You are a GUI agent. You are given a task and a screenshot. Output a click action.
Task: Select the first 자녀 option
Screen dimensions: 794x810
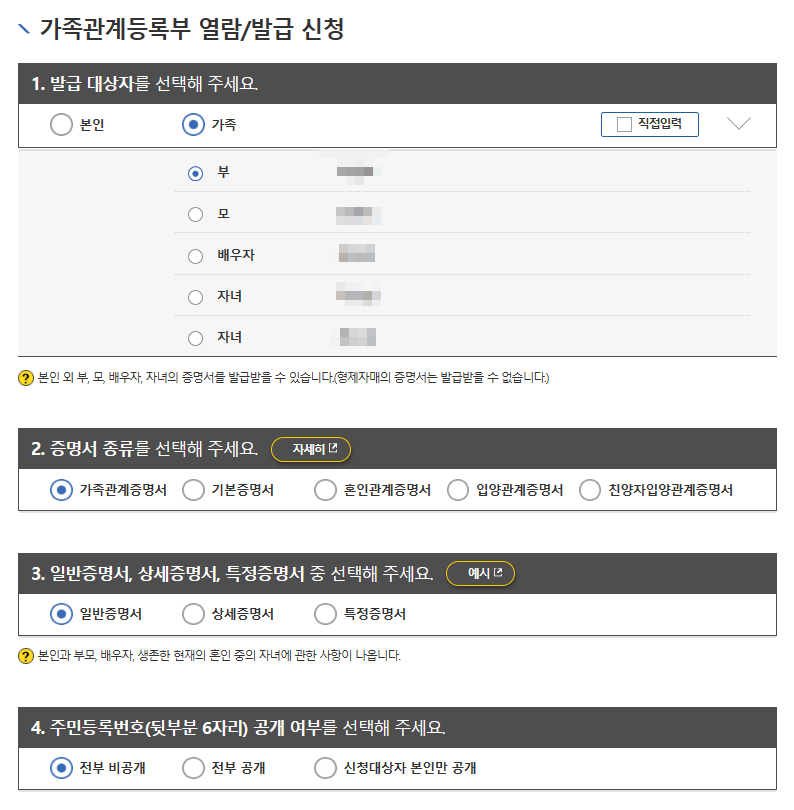tap(198, 297)
